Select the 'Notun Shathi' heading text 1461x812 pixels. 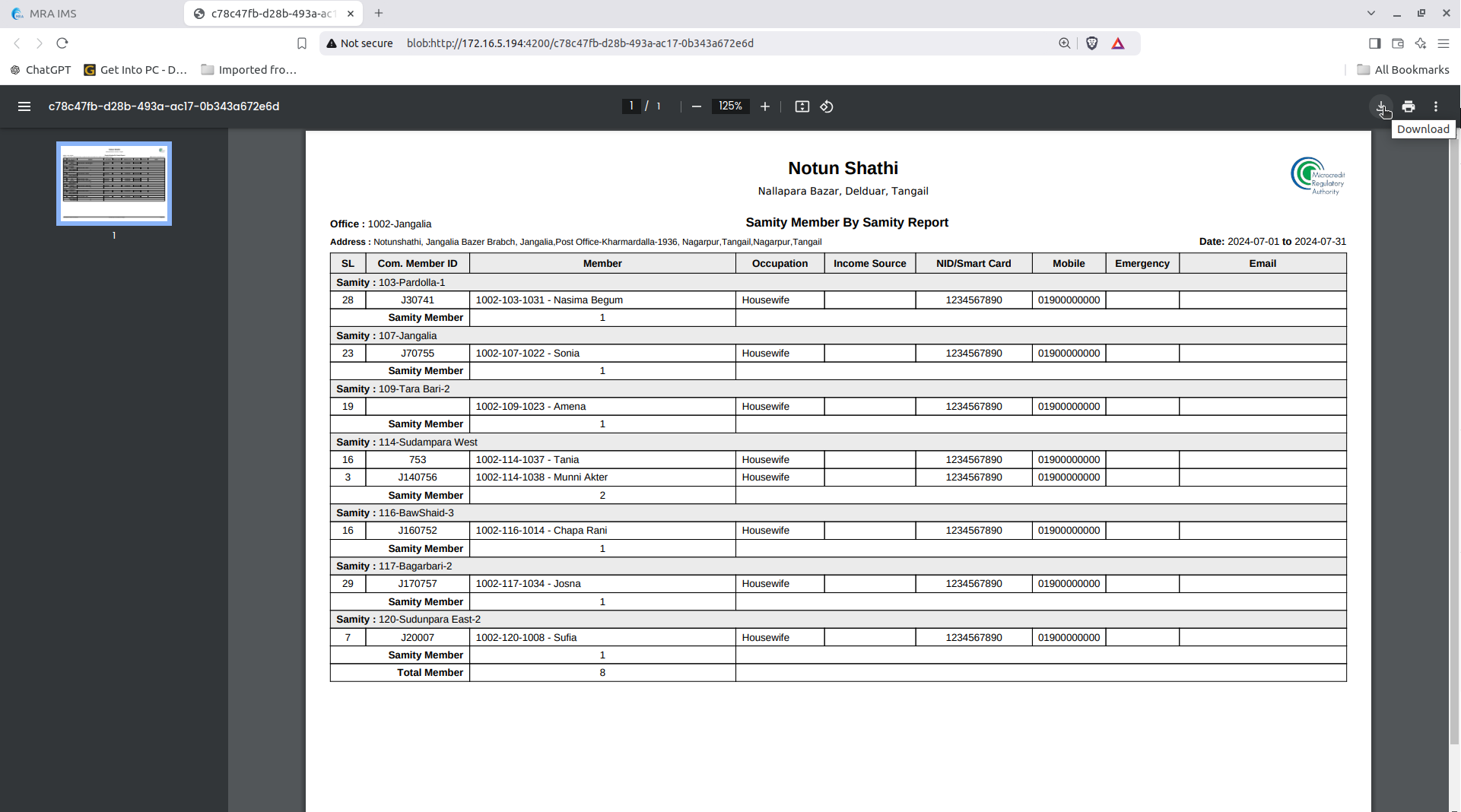pos(843,168)
